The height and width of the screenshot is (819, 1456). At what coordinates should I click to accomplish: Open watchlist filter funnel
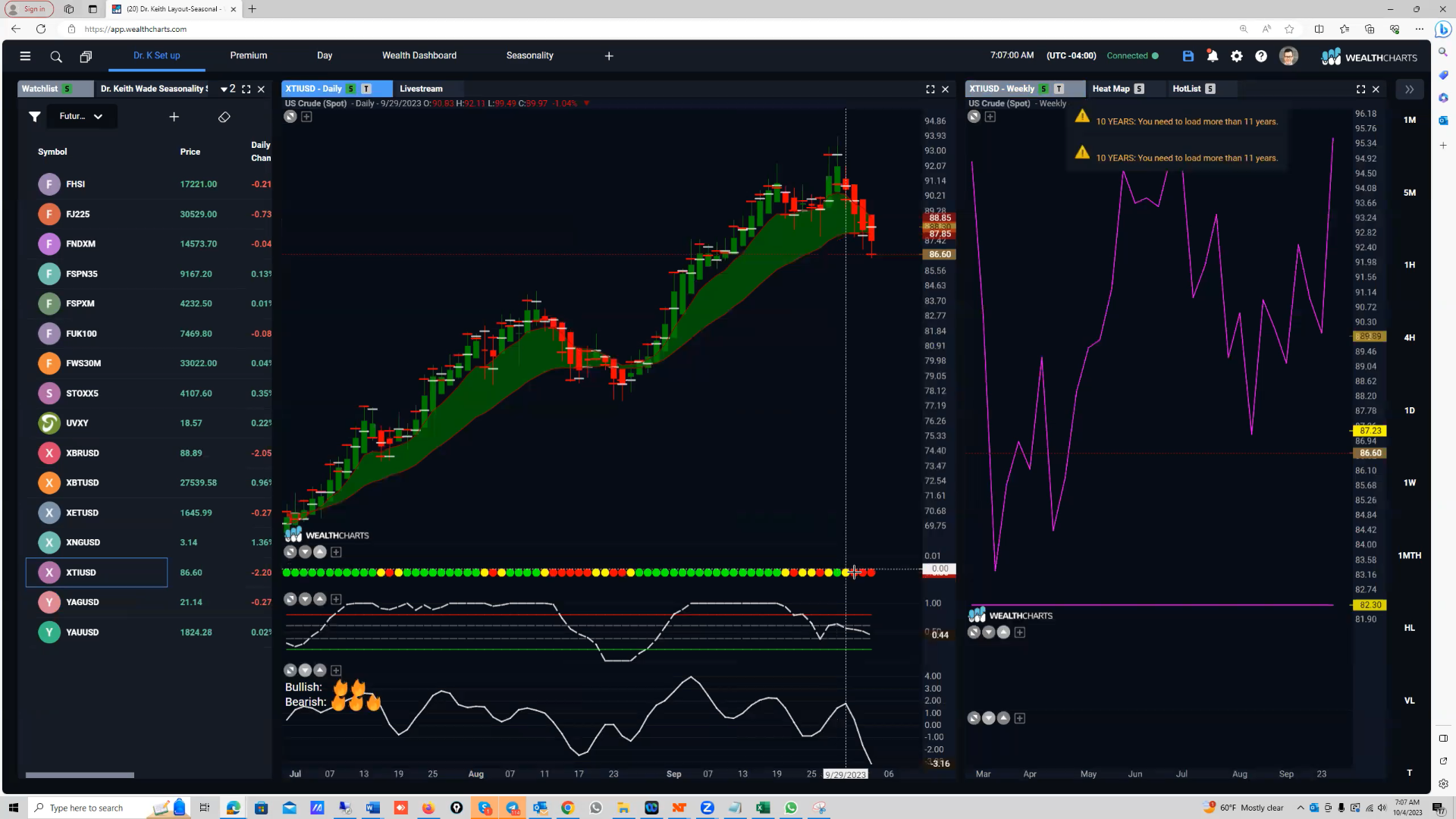(35, 117)
